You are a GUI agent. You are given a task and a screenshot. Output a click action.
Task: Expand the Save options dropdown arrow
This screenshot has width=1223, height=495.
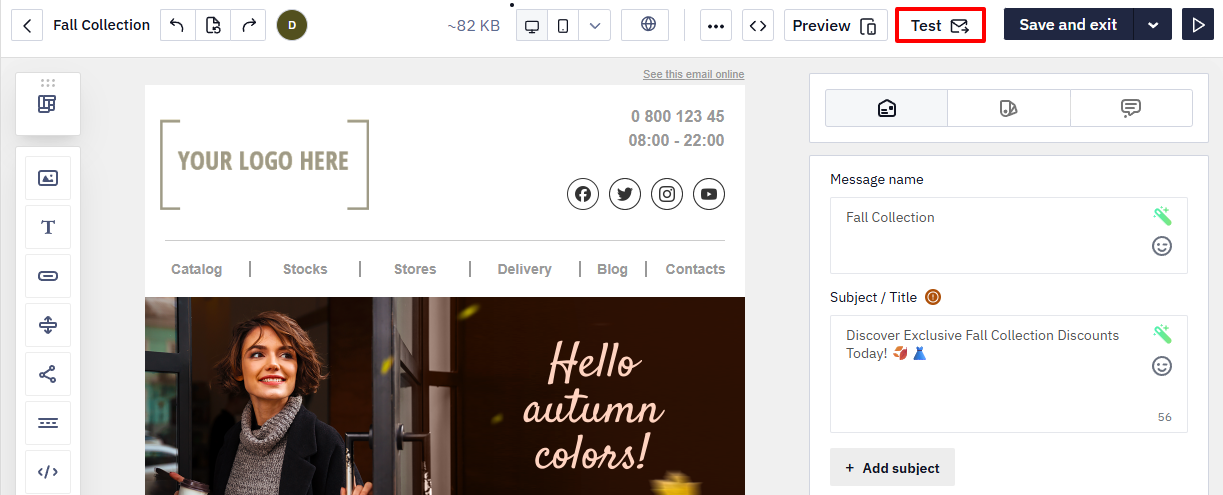pos(1153,25)
